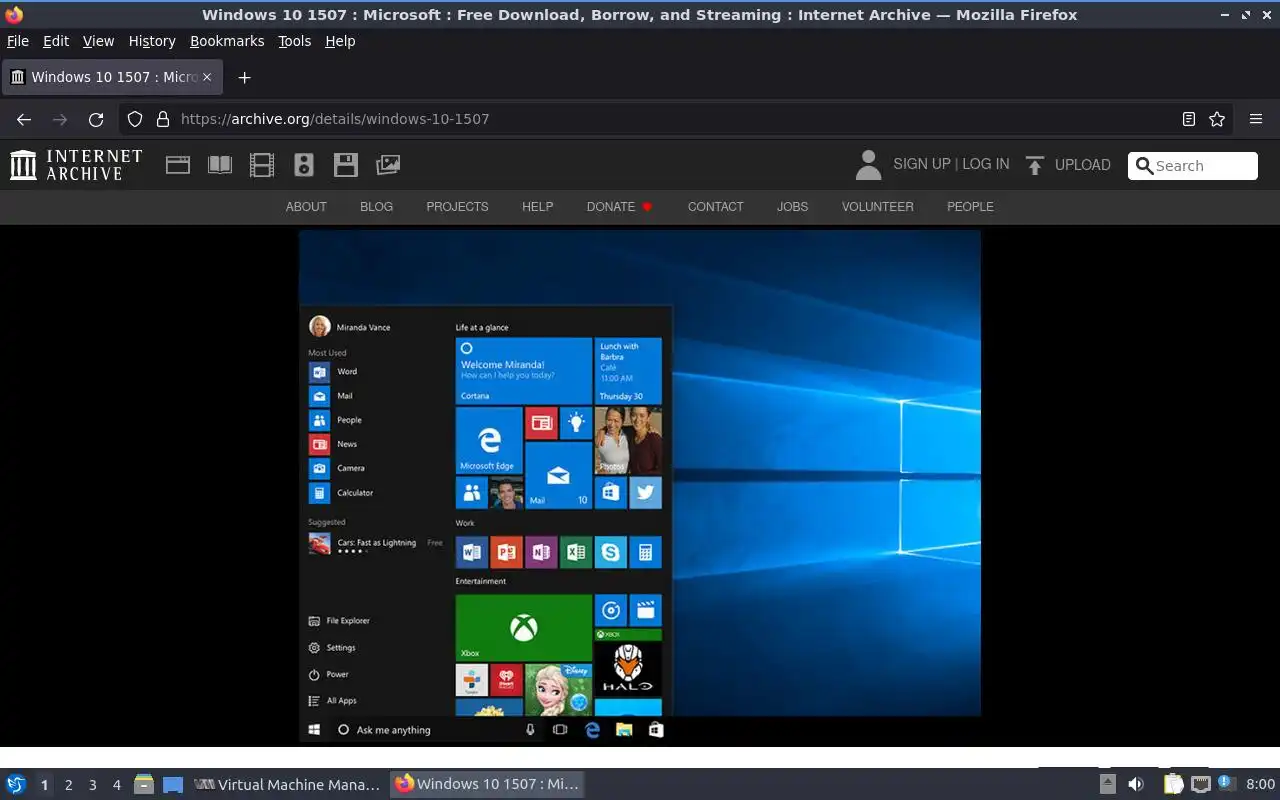
Task: Click the search magnifier icon
Action: coord(1145,166)
